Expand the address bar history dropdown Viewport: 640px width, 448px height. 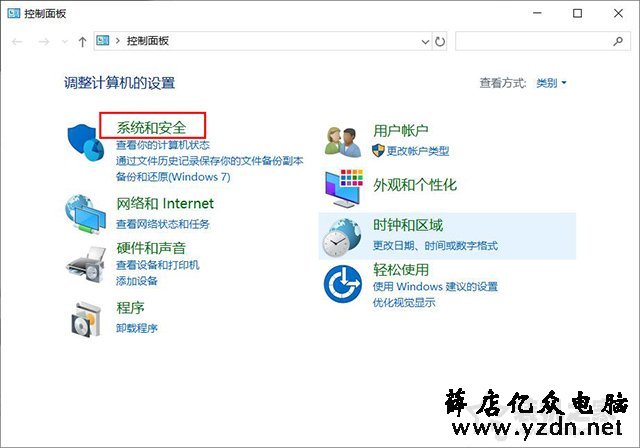pos(425,41)
